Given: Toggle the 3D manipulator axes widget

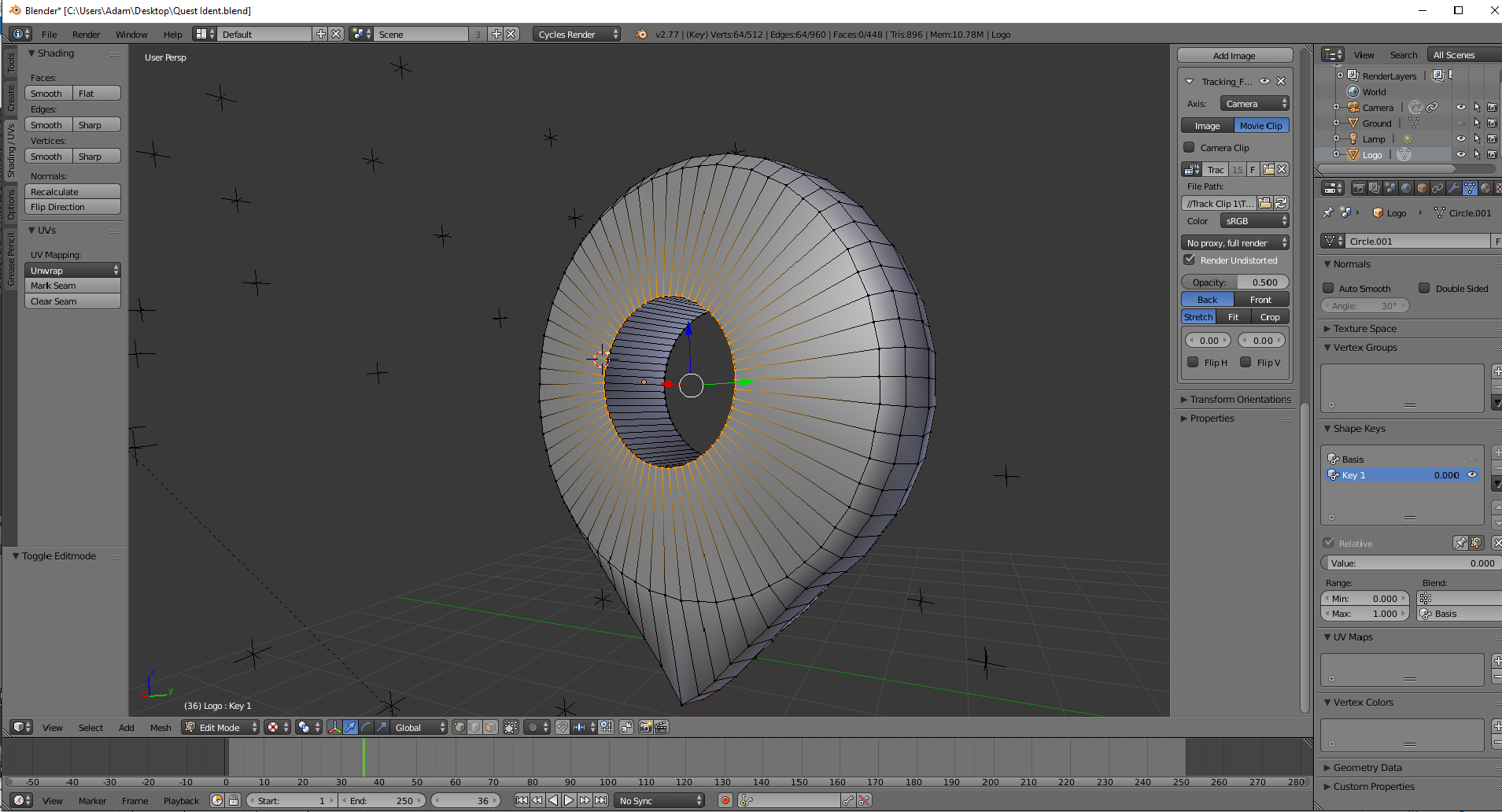Looking at the screenshot, I should tap(334, 727).
